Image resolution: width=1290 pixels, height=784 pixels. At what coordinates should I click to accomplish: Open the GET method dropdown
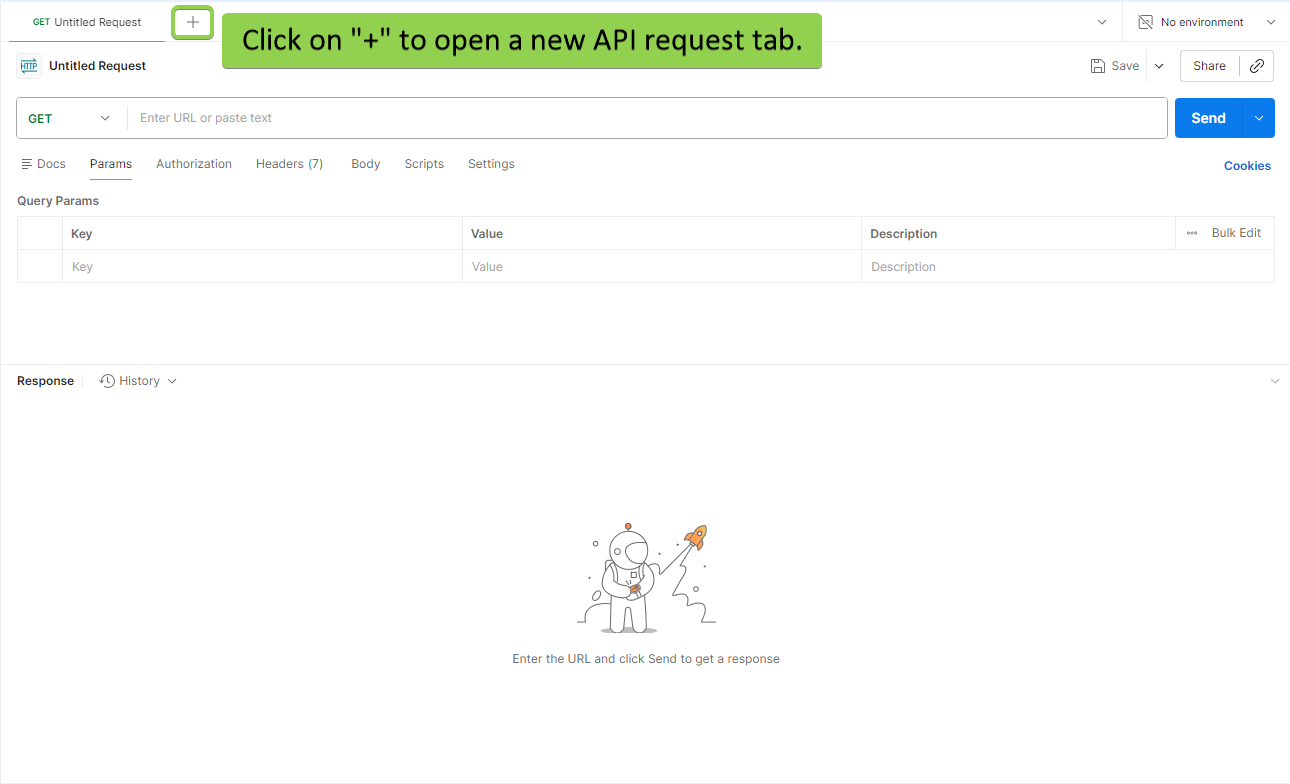coord(70,118)
